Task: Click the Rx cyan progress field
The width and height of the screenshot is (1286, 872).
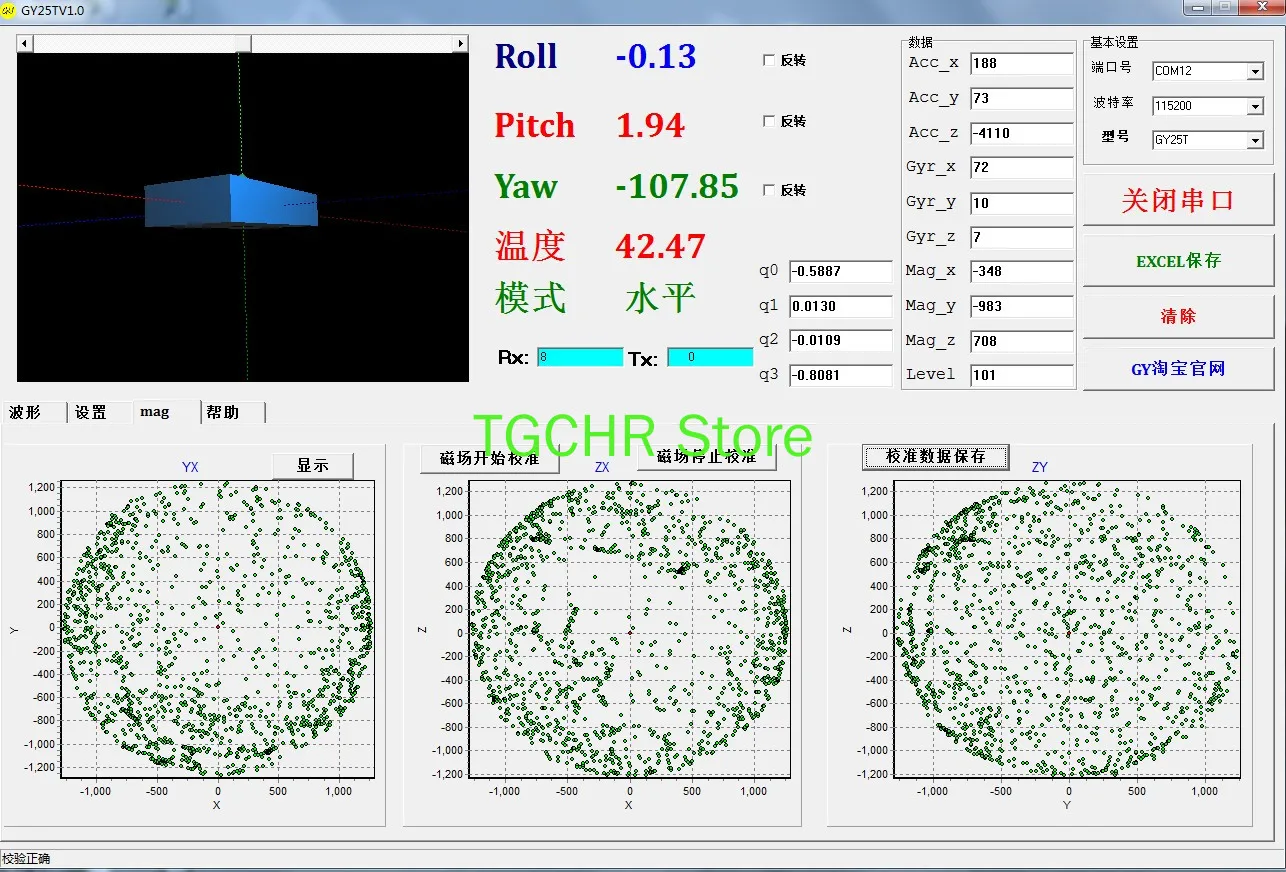Action: (x=580, y=357)
